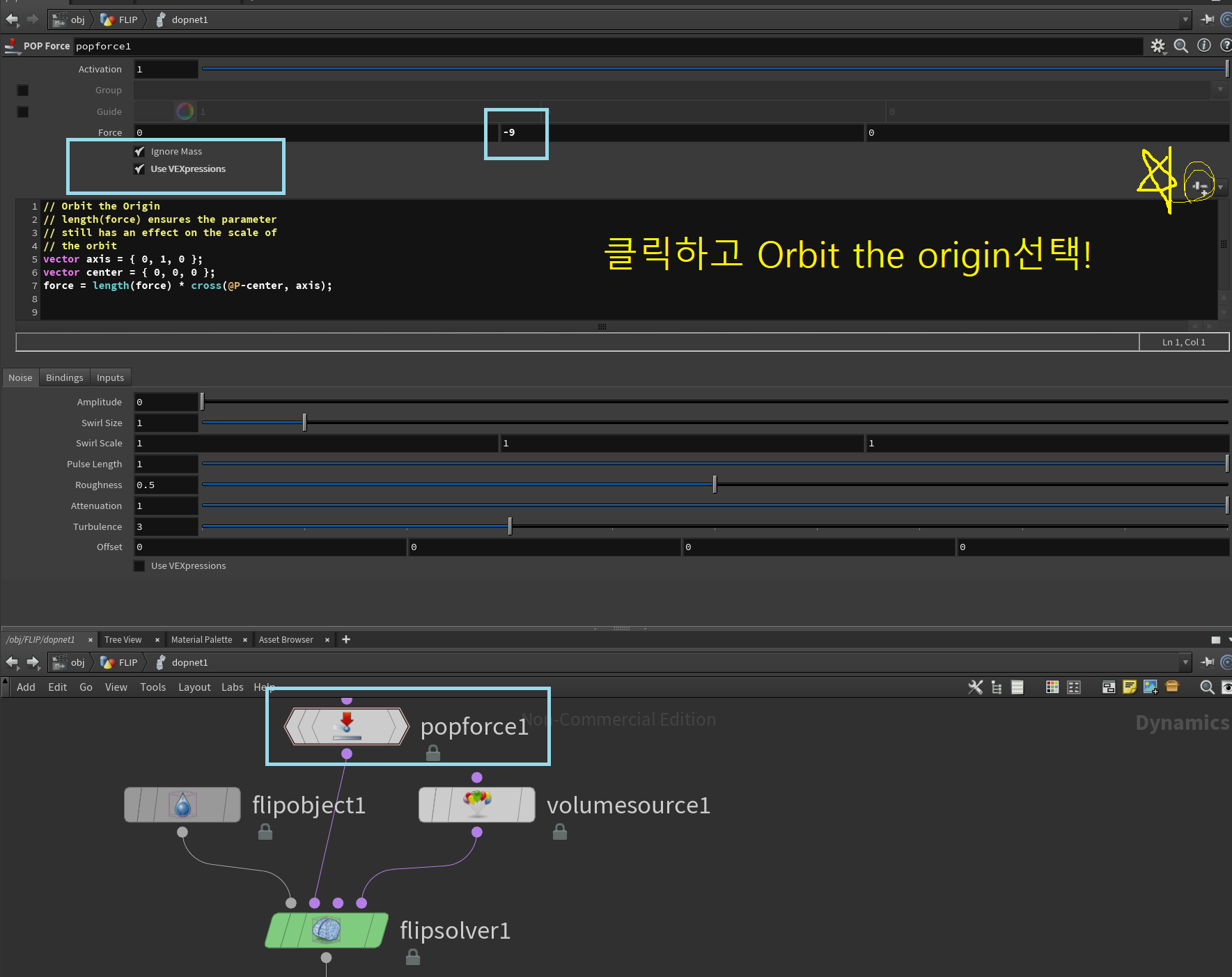Screen dimensions: 1232x977
Task: Add a background image to the network
Action: [x=1151, y=687]
